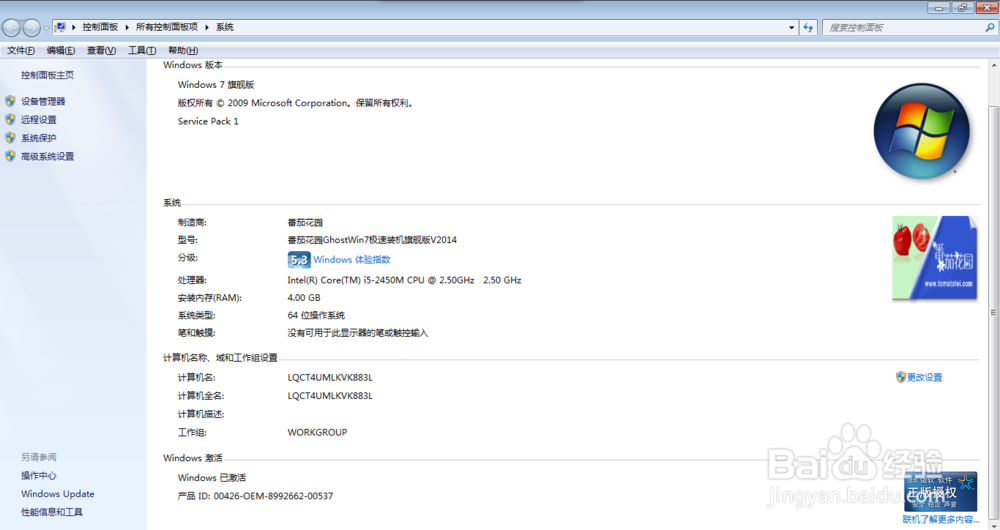Click the window Restore button

(x=961, y=8)
